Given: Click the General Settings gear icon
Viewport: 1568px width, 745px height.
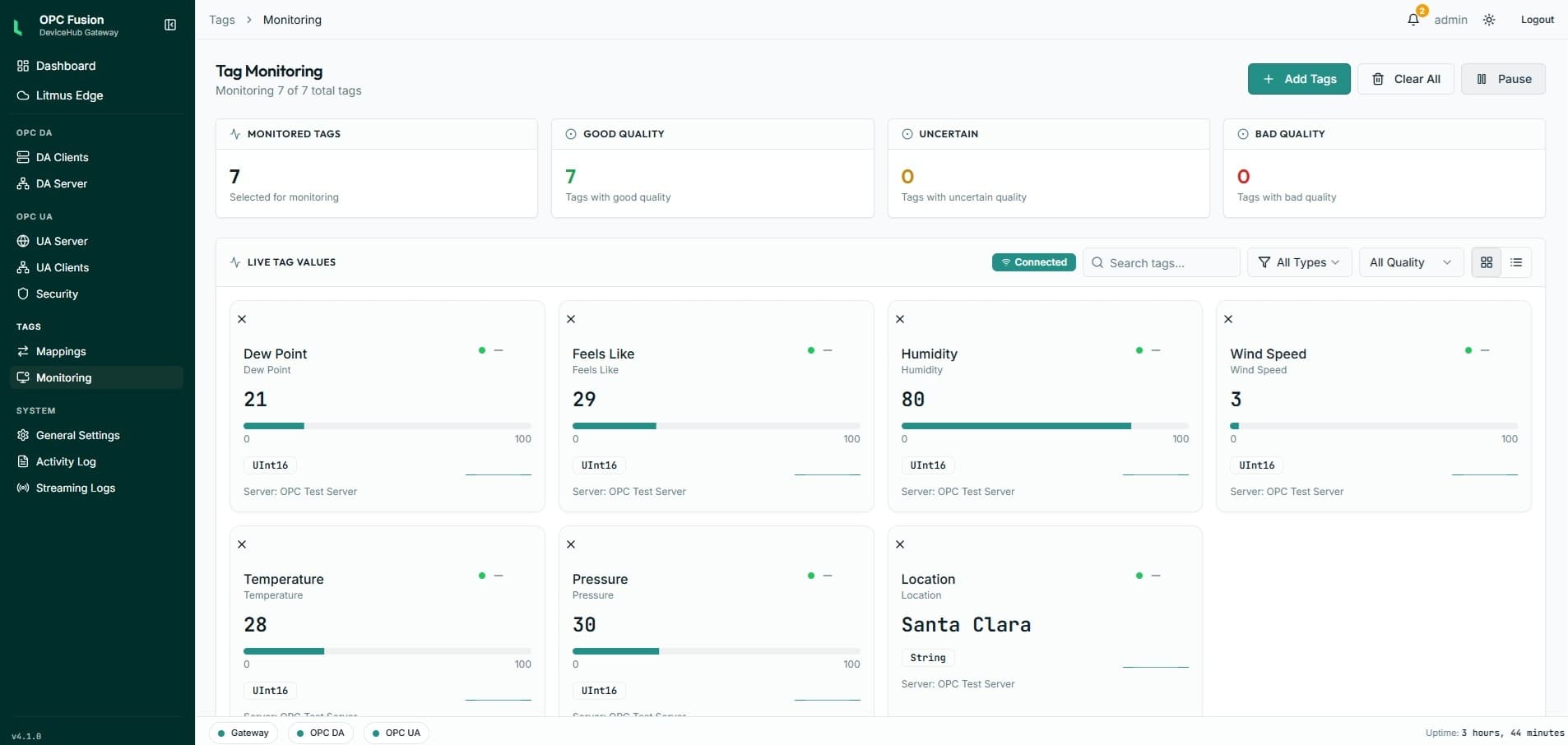Looking at the screenshot, I should pos(23,435).
